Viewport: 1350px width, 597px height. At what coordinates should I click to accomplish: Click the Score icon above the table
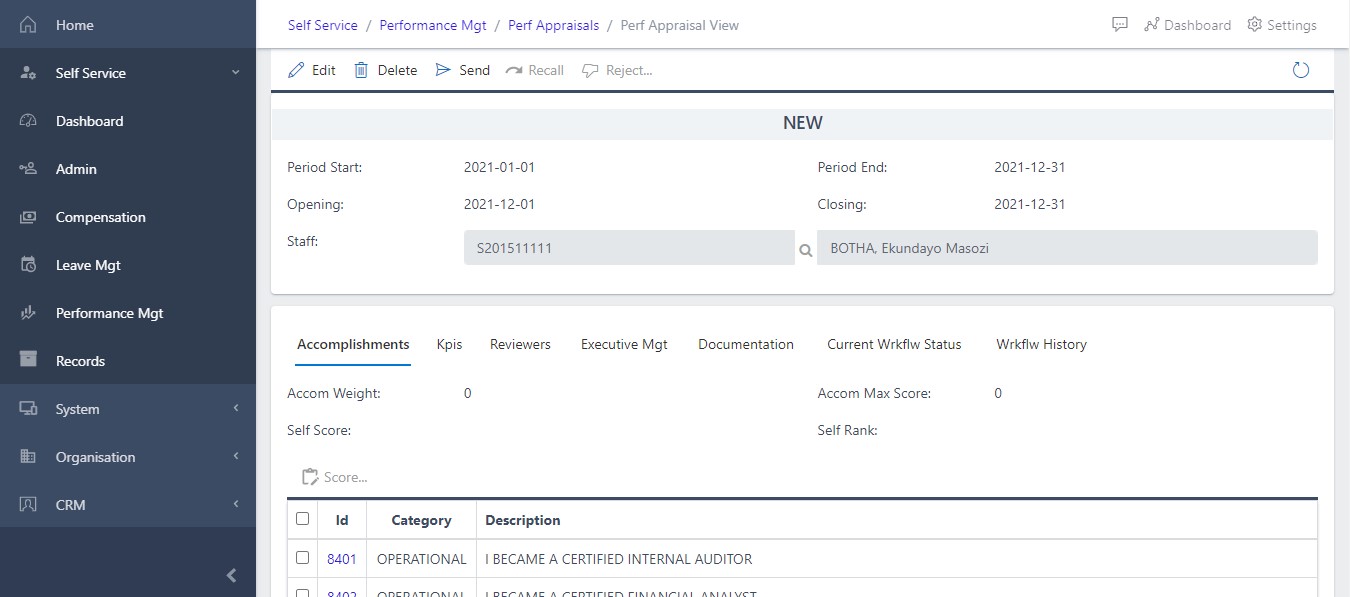(x=310, y=477)
